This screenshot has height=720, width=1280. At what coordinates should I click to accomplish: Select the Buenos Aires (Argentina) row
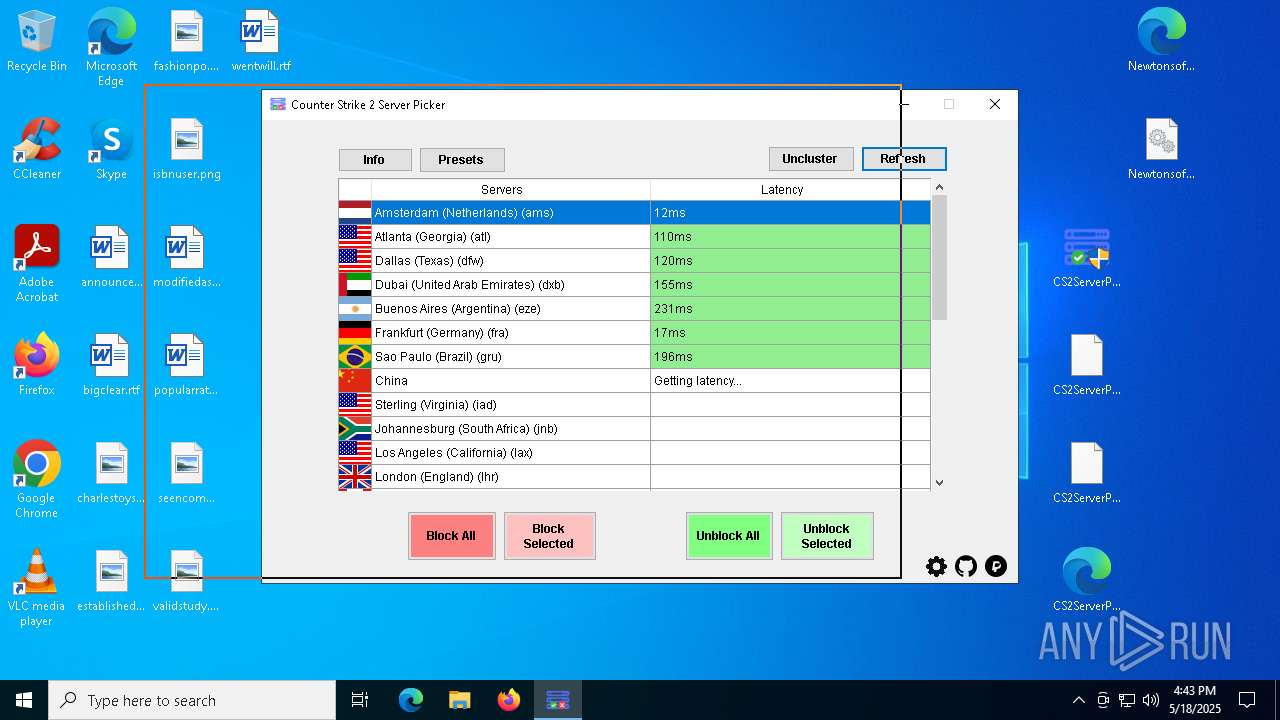(x=634, y=309)
